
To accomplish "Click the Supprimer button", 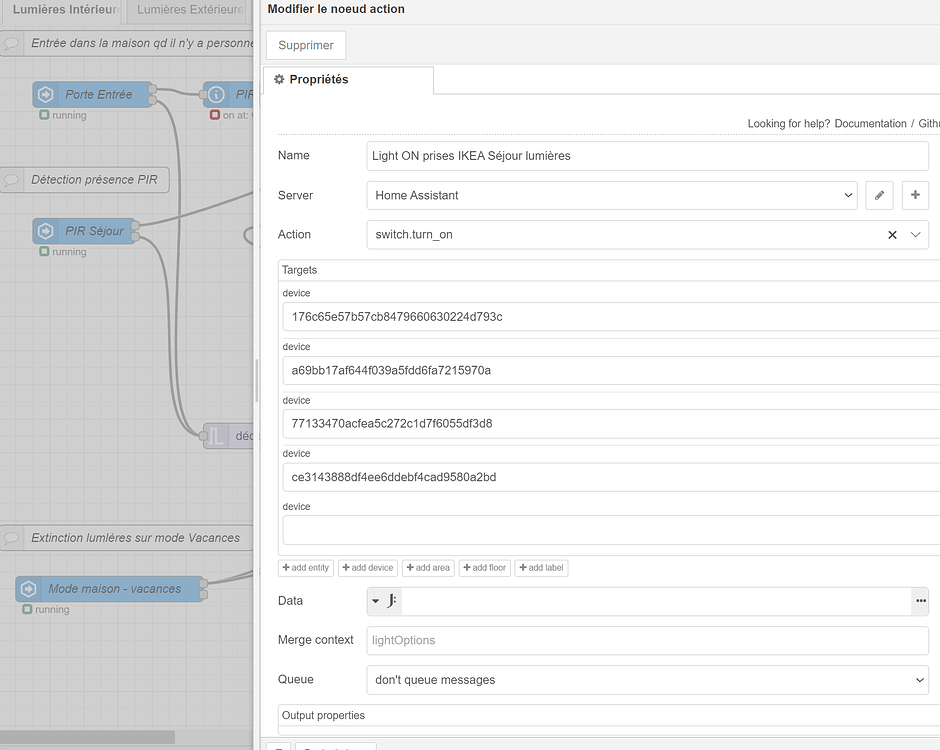I will [x=304, y=45].
